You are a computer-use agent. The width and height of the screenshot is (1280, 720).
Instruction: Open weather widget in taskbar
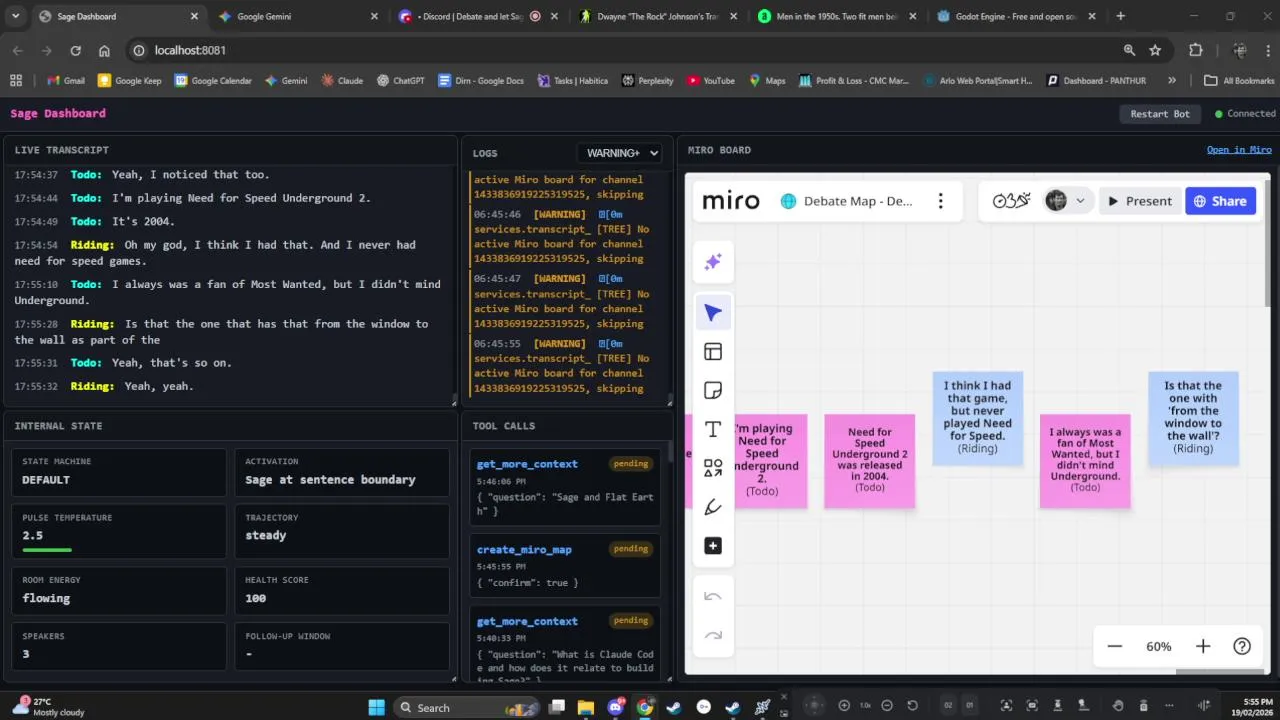(49, 707)
